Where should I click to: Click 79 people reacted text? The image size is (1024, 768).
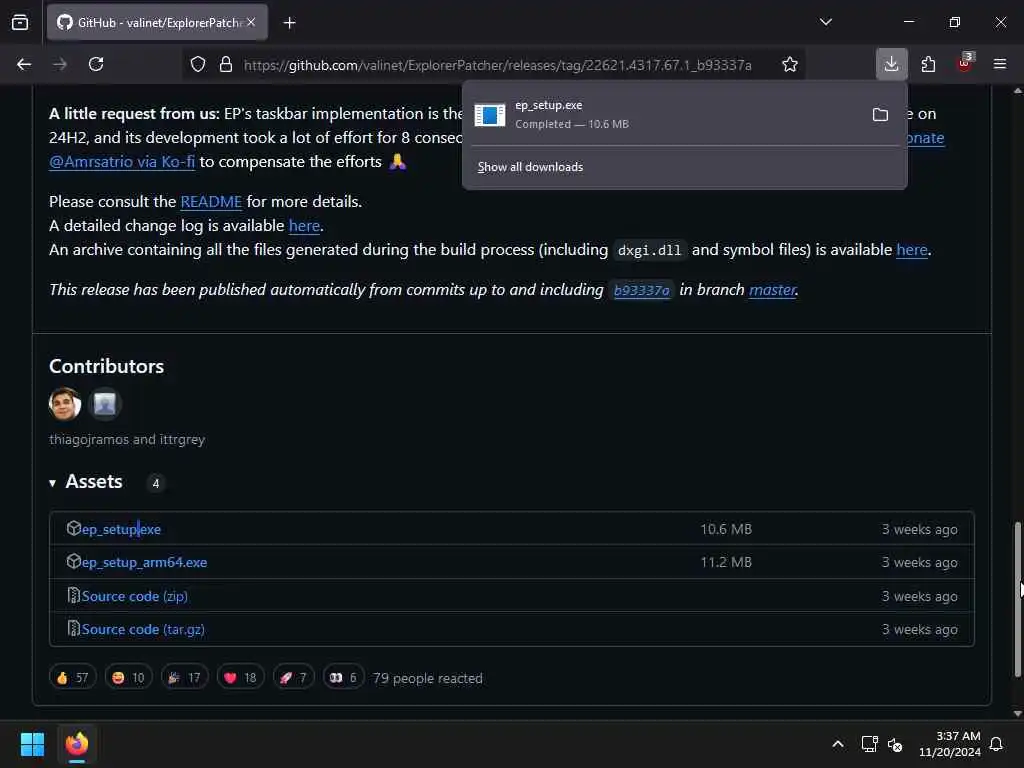(428, 679)
